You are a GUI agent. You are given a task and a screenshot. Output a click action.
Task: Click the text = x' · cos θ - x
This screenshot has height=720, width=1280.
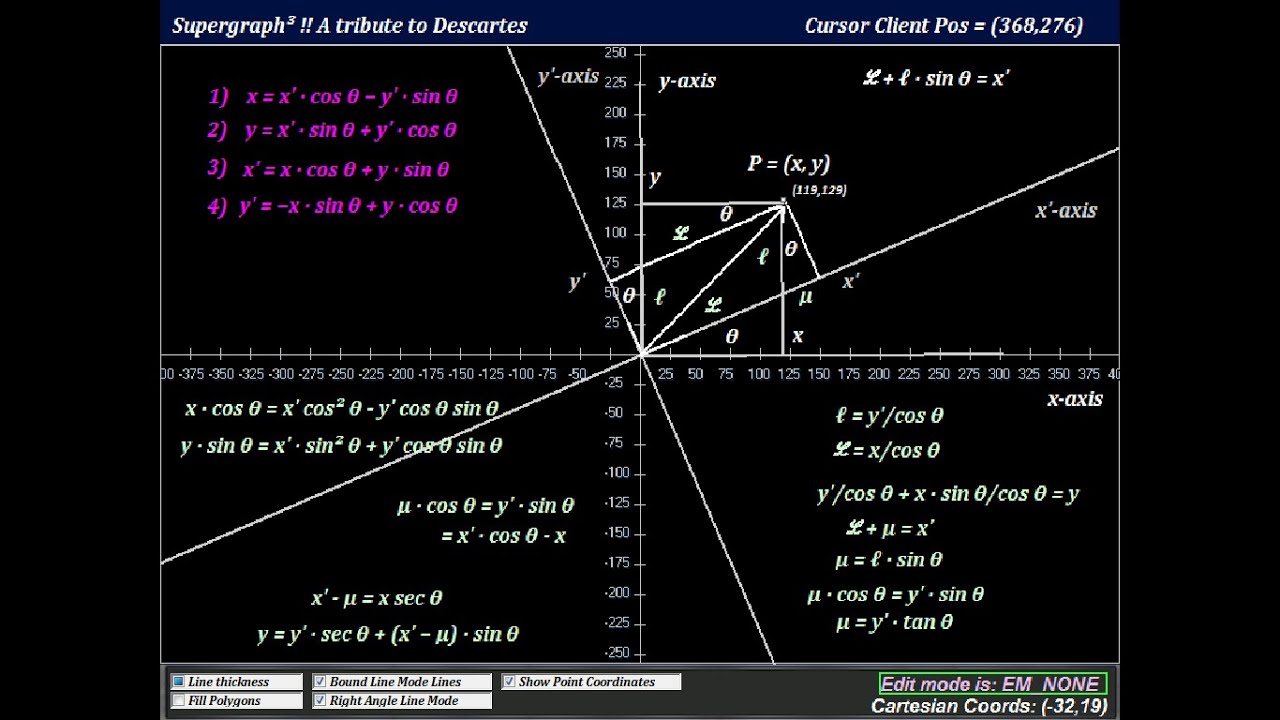(504, 536)
